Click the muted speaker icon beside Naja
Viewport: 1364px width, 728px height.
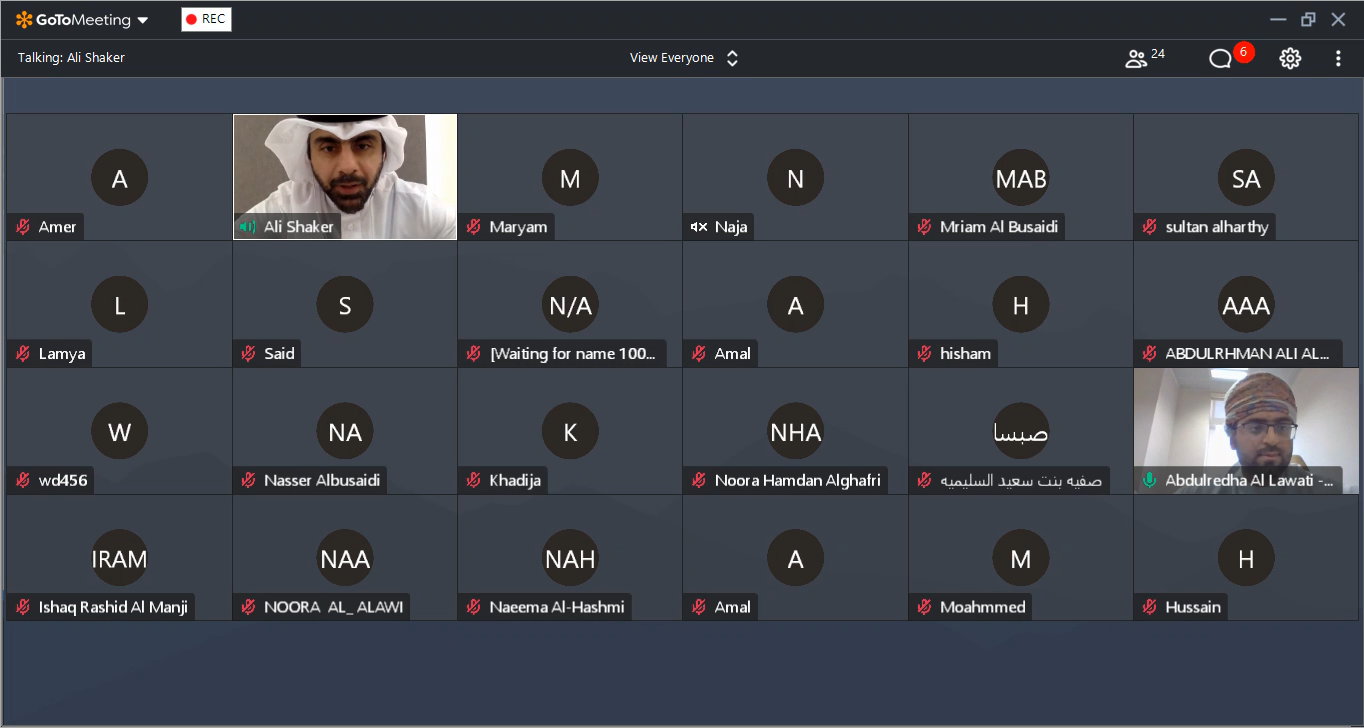click(698, 227)
